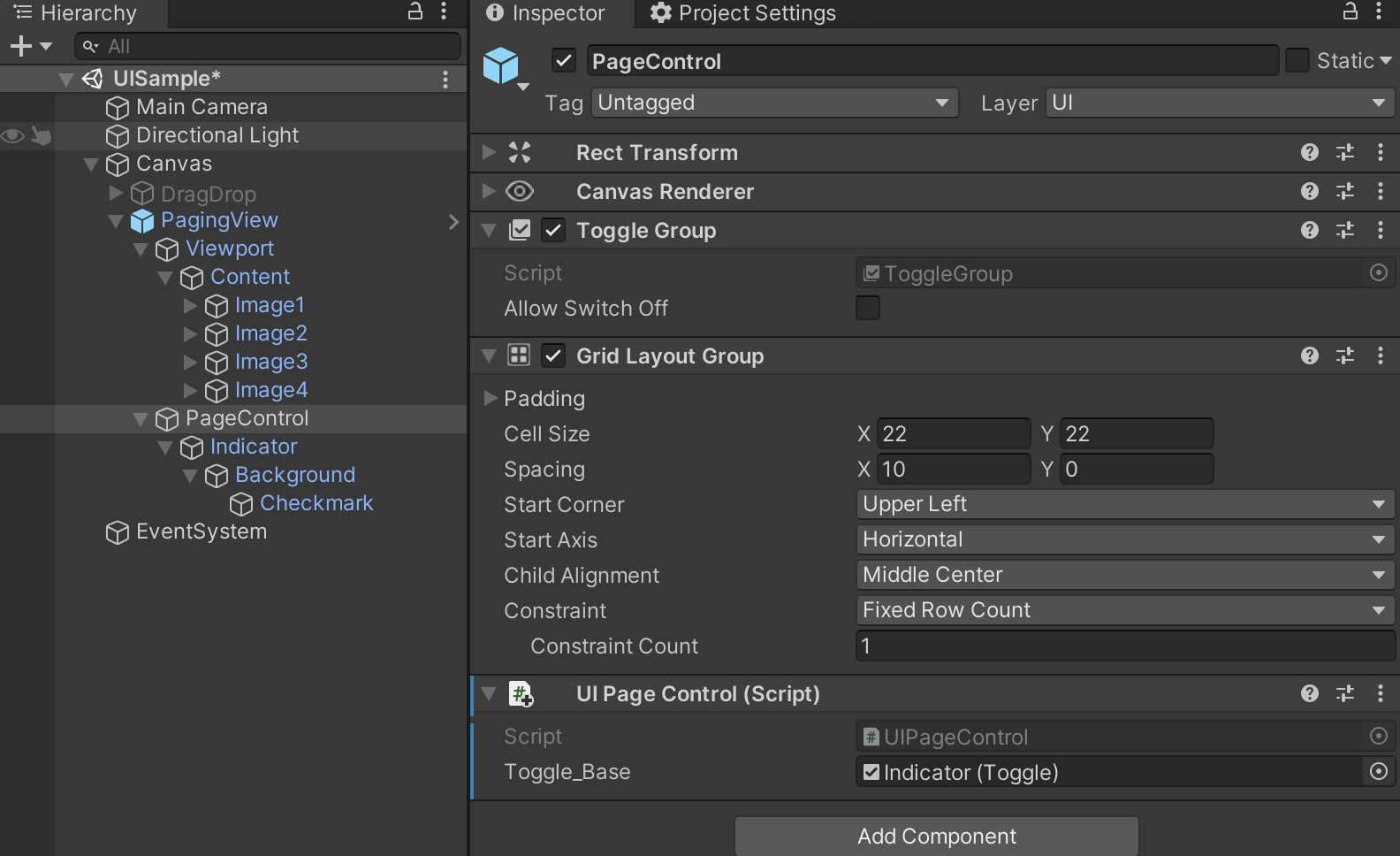Enable the Static checkbox
1400x856 pixels.
[1297, 60]
